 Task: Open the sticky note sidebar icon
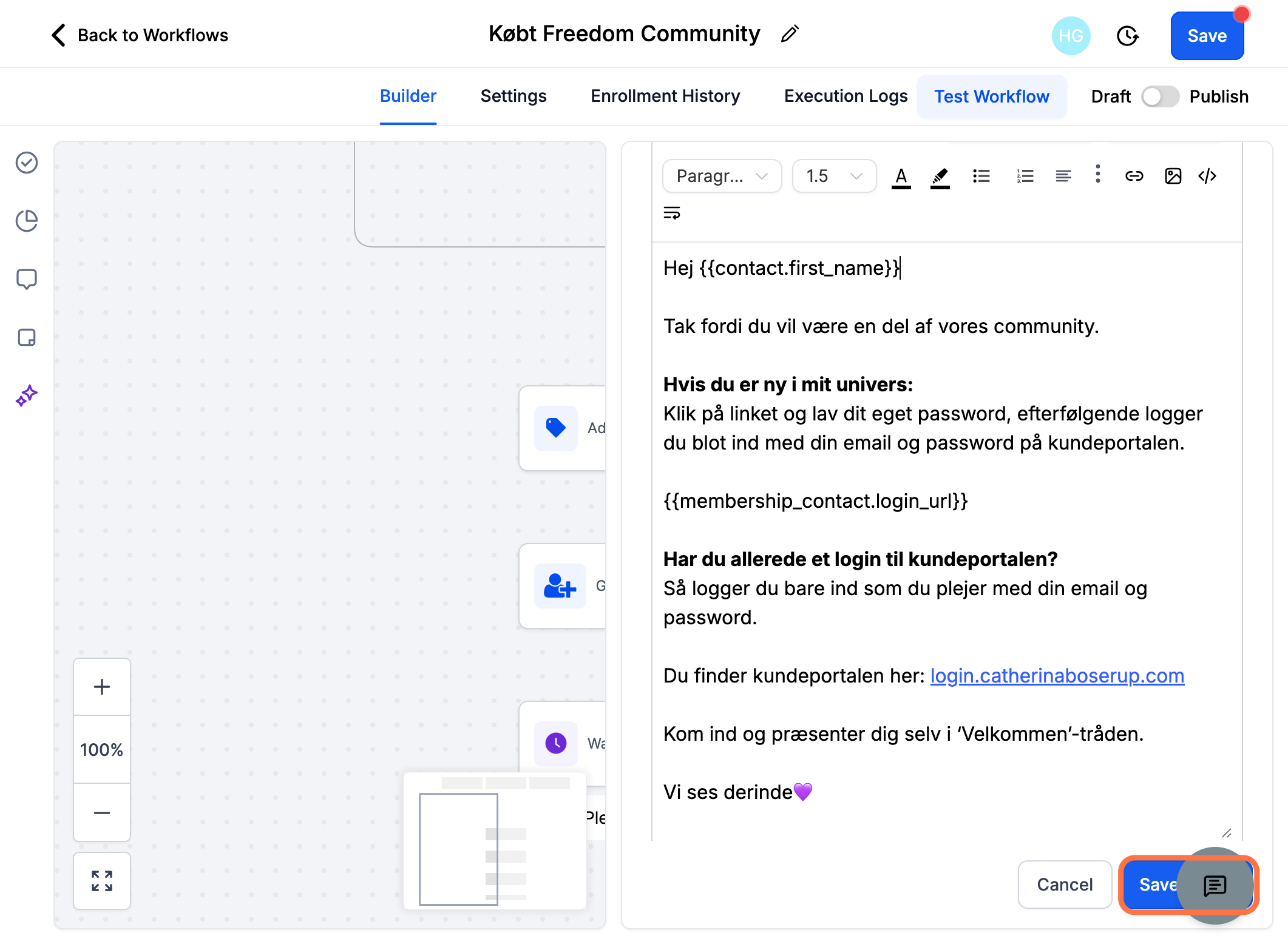[27, 337]
